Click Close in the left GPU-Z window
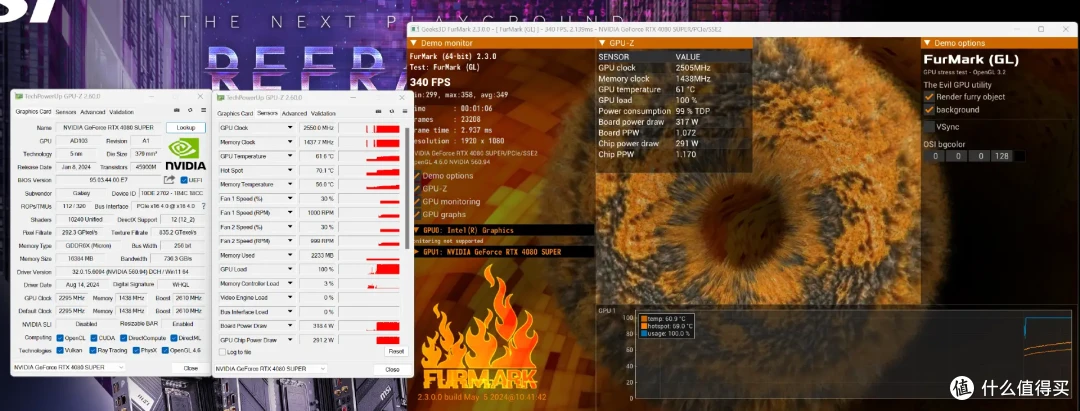 (x=191, y=368)
